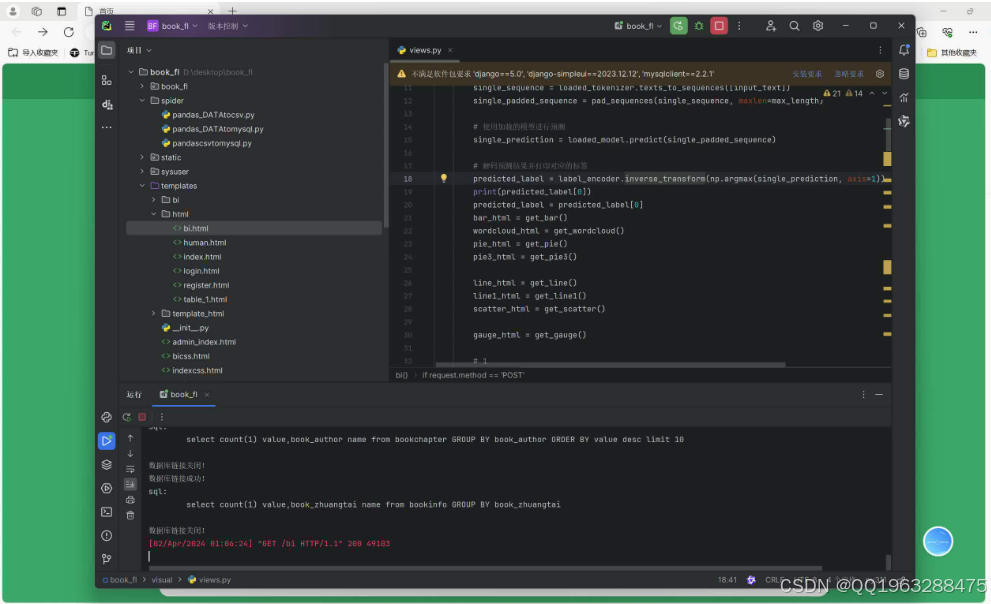Viewport: 991px width, 604px height.
Task: Open login.html in project tree
Action: tap(201, 271)
